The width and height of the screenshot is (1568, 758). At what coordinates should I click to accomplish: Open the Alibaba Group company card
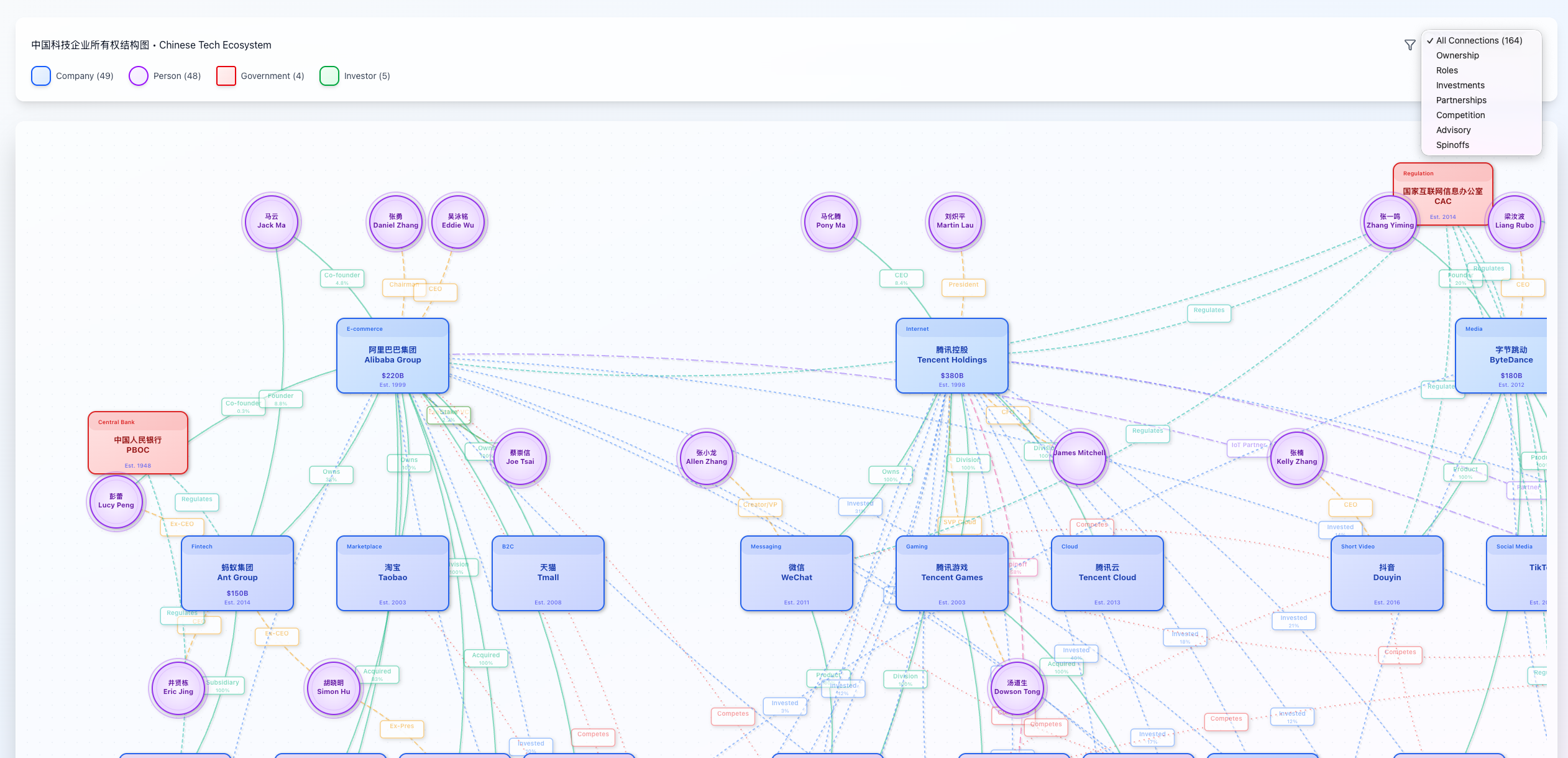pyautogui.click(x=393, y=356)
